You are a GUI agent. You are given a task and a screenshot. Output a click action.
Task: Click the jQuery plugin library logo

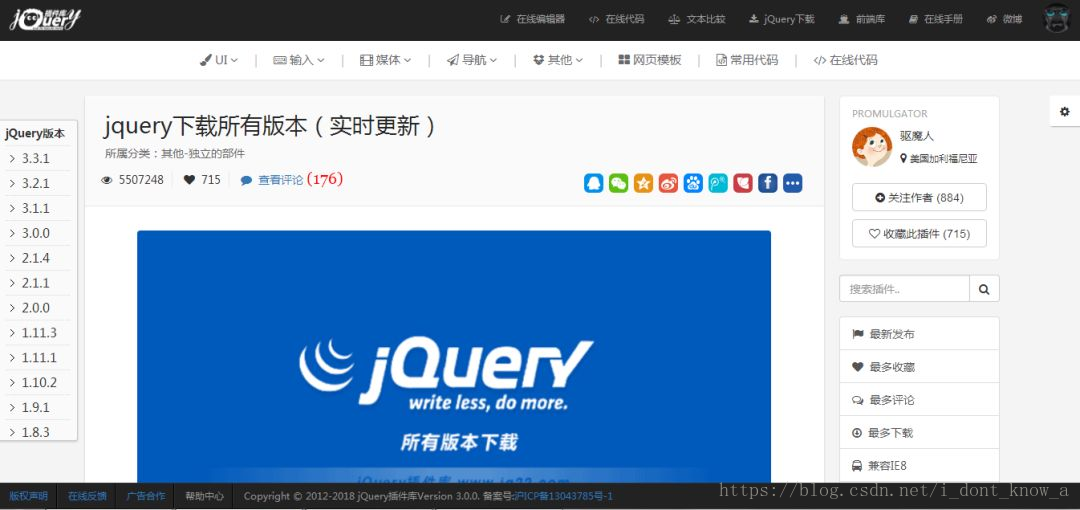45,19
